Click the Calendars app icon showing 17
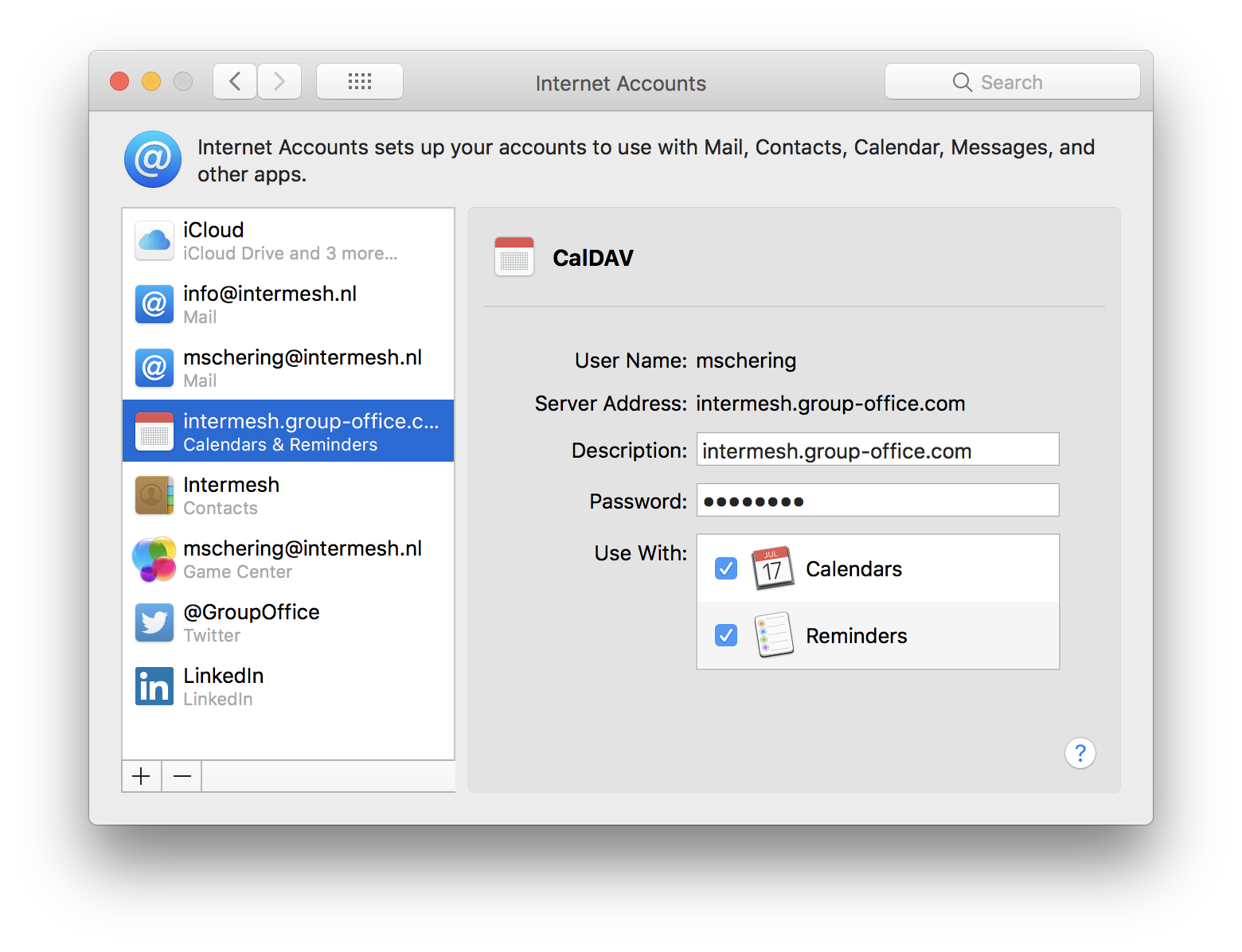The width and height of the screenshot is (1242, 952). coord(773,568)
